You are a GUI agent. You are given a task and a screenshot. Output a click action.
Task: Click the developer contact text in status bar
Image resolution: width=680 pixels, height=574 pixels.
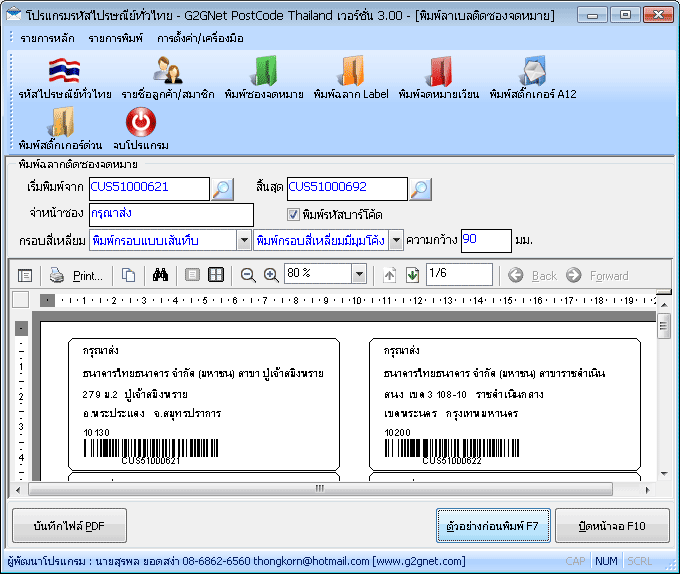point(236,561)
